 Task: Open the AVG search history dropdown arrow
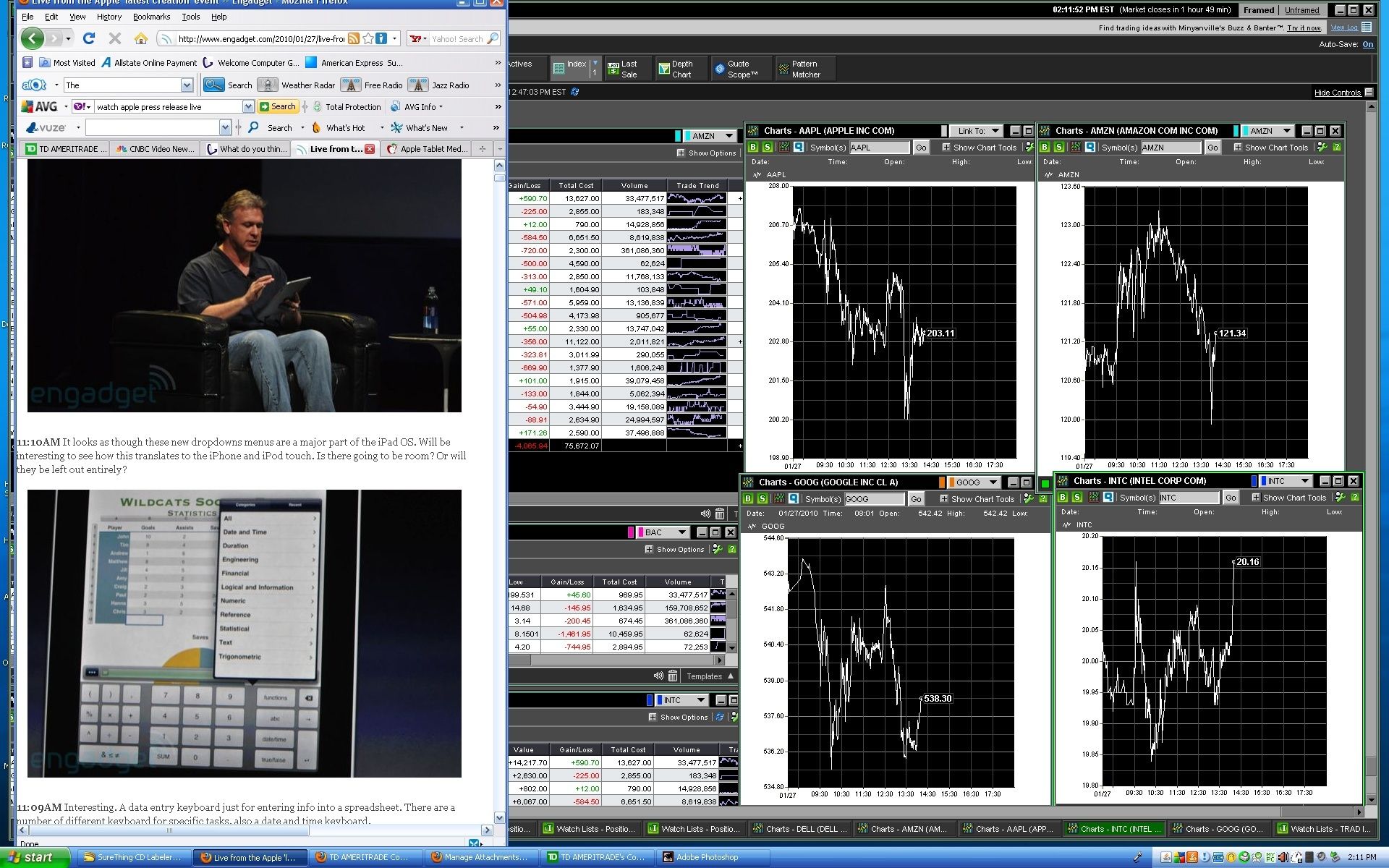[248, 106]
